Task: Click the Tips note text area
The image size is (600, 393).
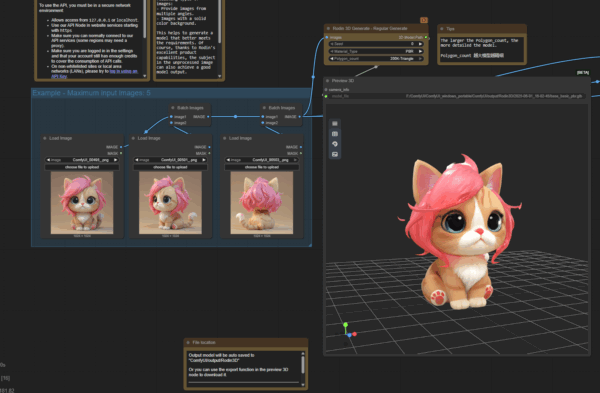Action: (x=482, y=49)
